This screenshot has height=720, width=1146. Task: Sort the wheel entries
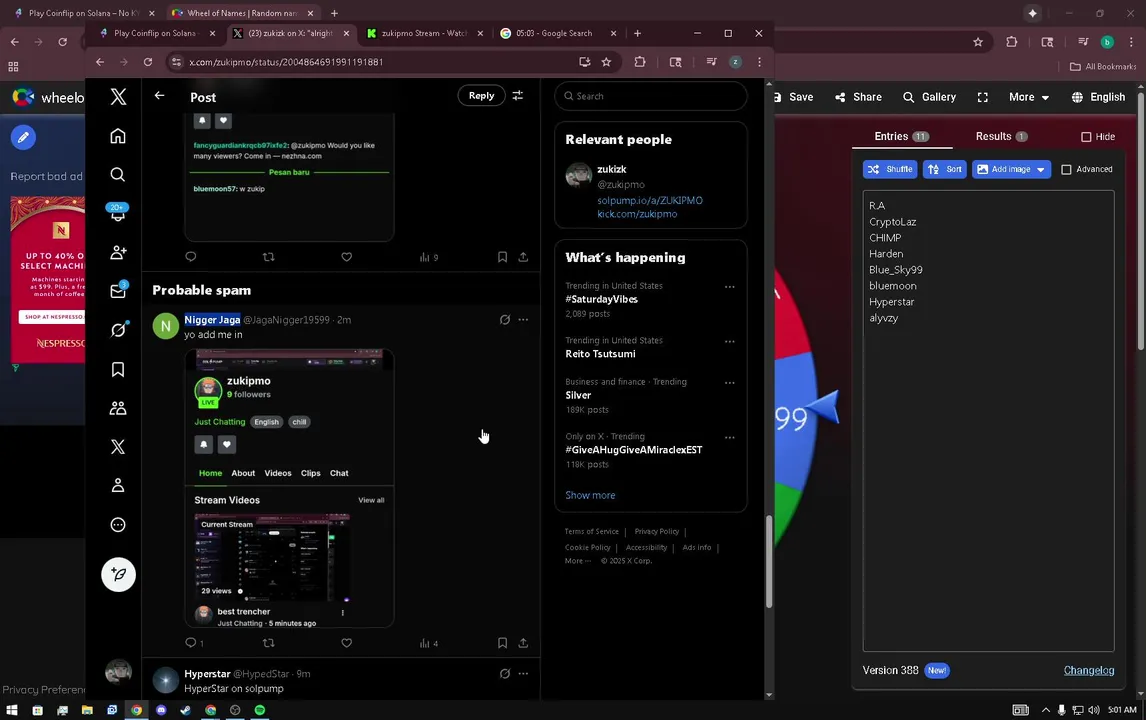coord(944,170)
